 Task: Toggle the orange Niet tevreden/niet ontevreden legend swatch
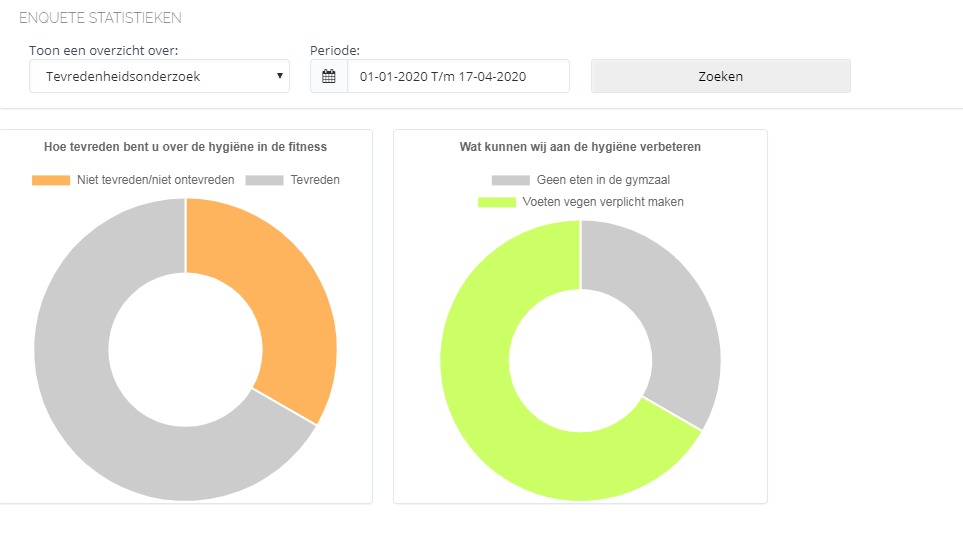coord(51,180)
